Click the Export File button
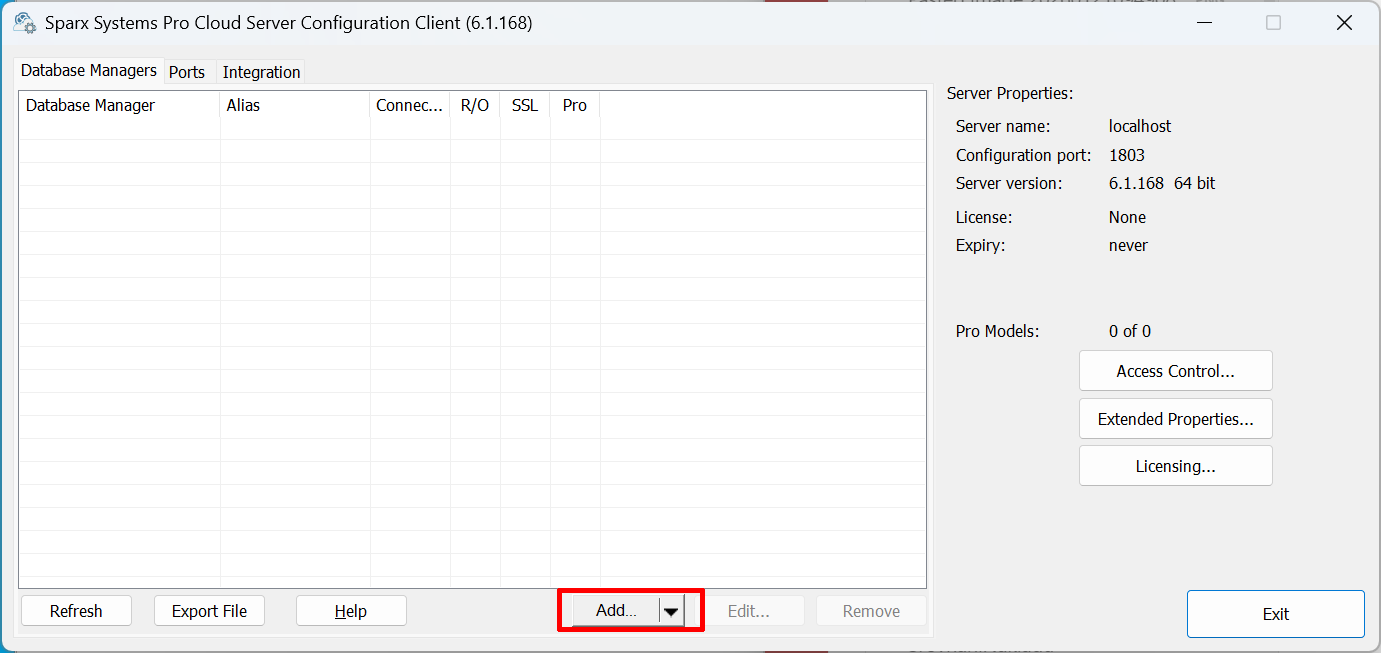 point(209,611)
